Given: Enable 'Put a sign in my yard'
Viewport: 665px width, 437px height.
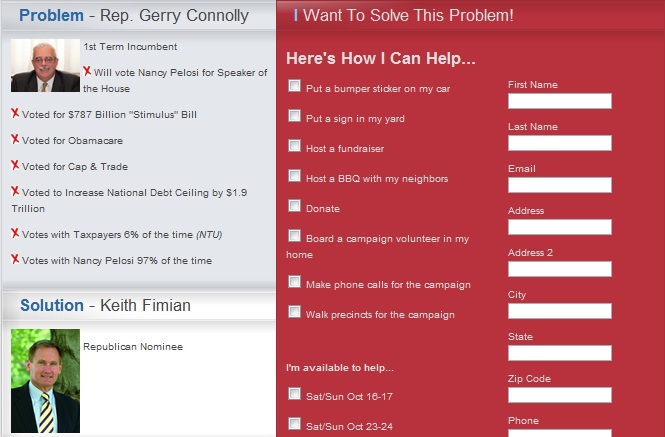Looking at the screenshot, I should (294, 116).
